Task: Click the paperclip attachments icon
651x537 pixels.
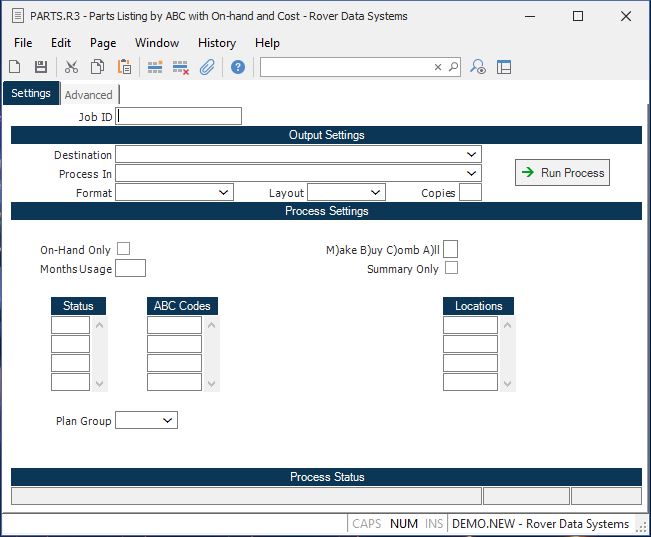Action: (x=207, y=67)
